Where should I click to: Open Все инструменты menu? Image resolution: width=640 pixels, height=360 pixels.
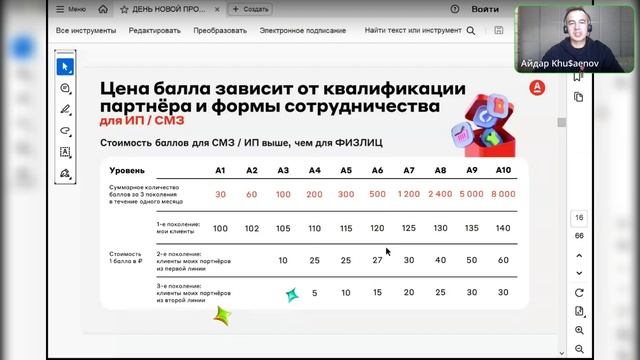[86, 31]
